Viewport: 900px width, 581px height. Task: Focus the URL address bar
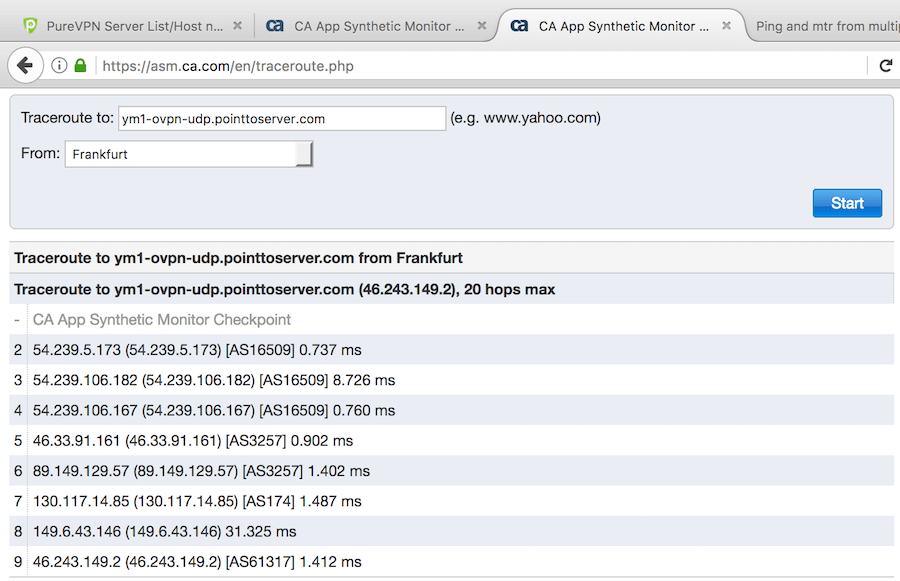pyautogui.click(x=482, y=66)
